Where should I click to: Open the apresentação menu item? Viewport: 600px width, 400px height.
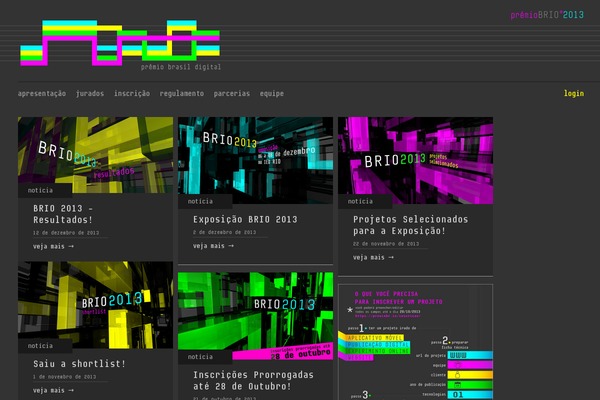[42, 93]
